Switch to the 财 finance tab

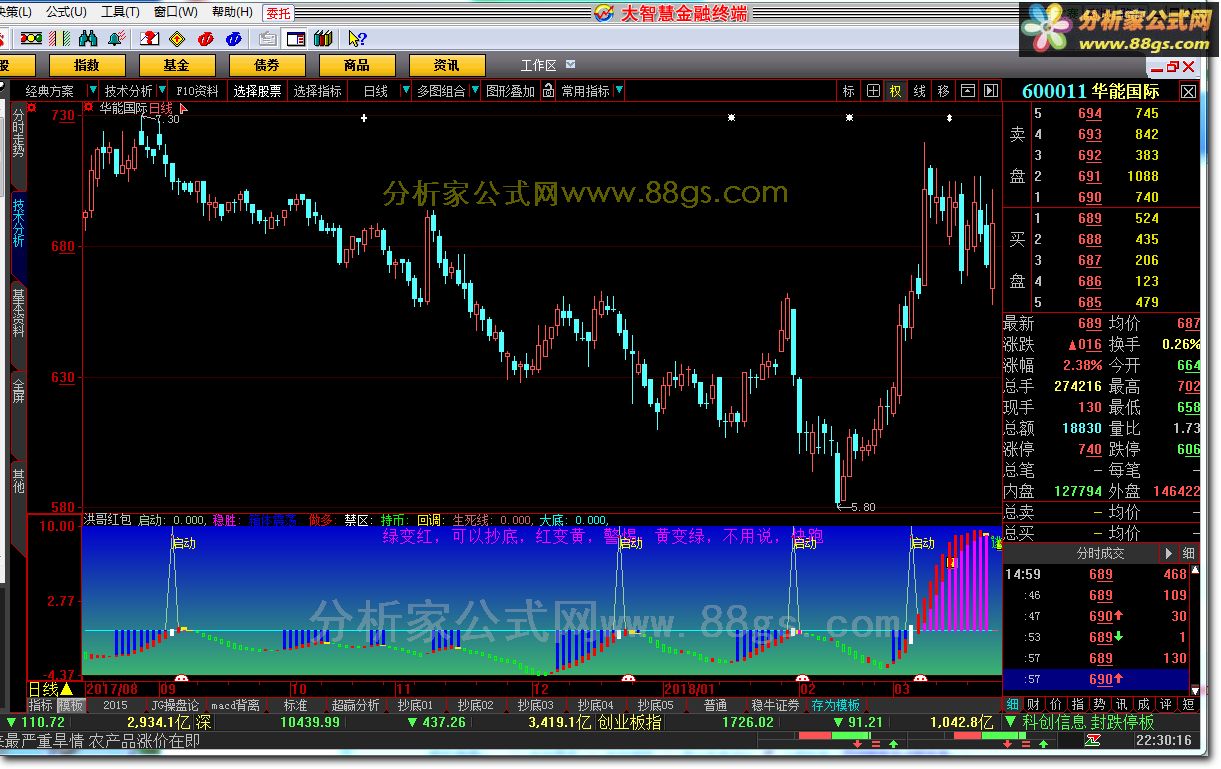click(x=1032, y=705)
